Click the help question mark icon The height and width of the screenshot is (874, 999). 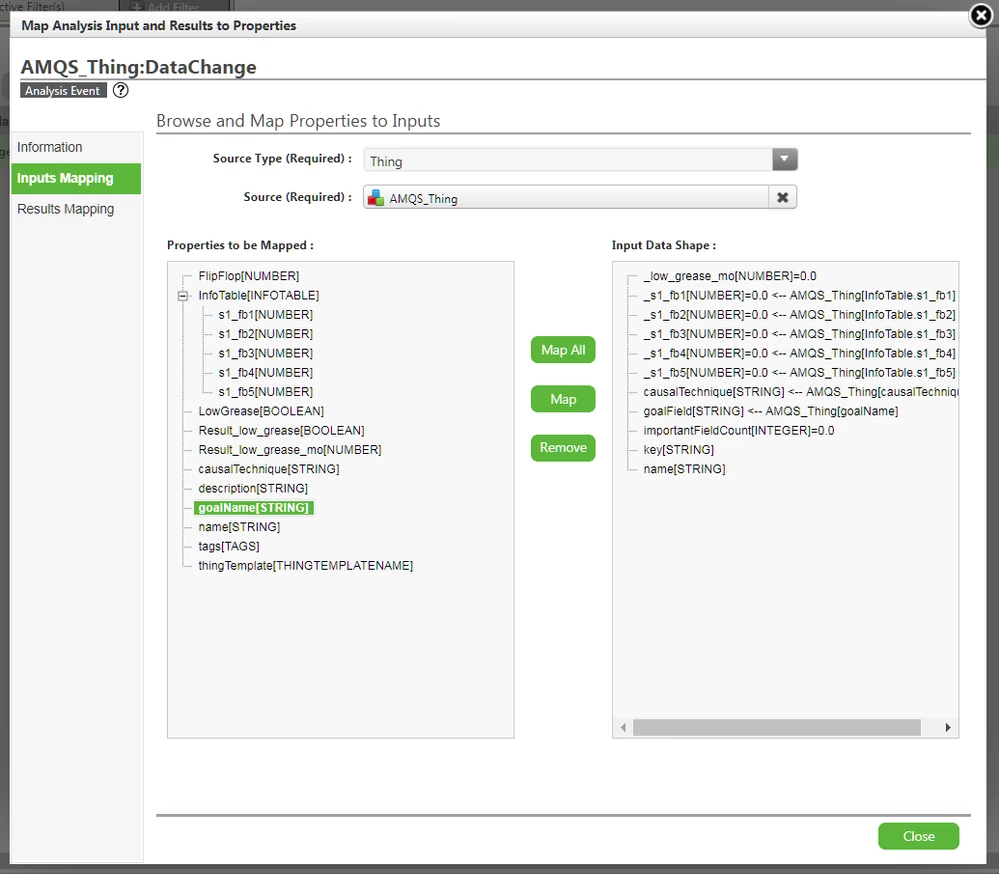120,90
